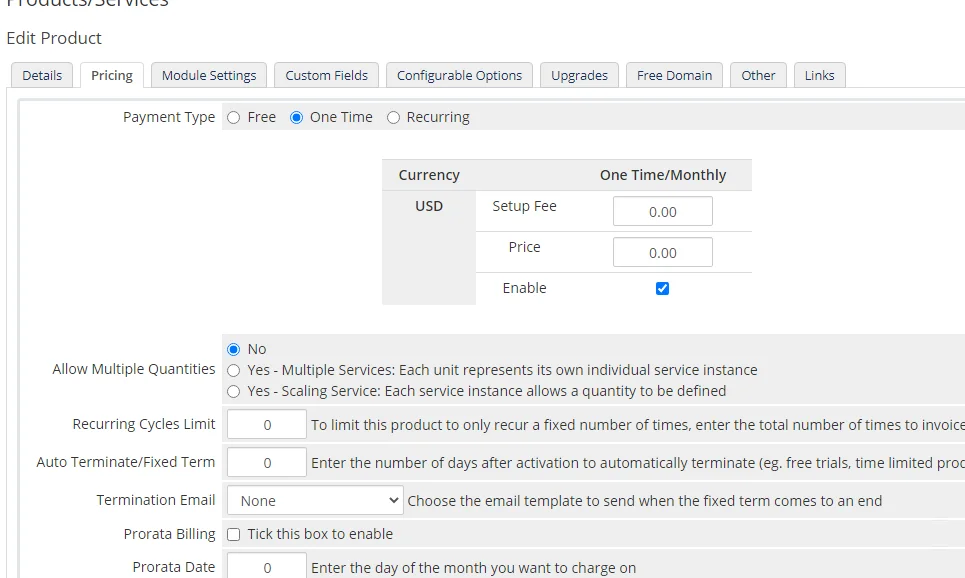The height and width of the screenshot is (578, 965).
Task: Click the Auto Terminate/Fixed Term field
Action: click(267, 462)
